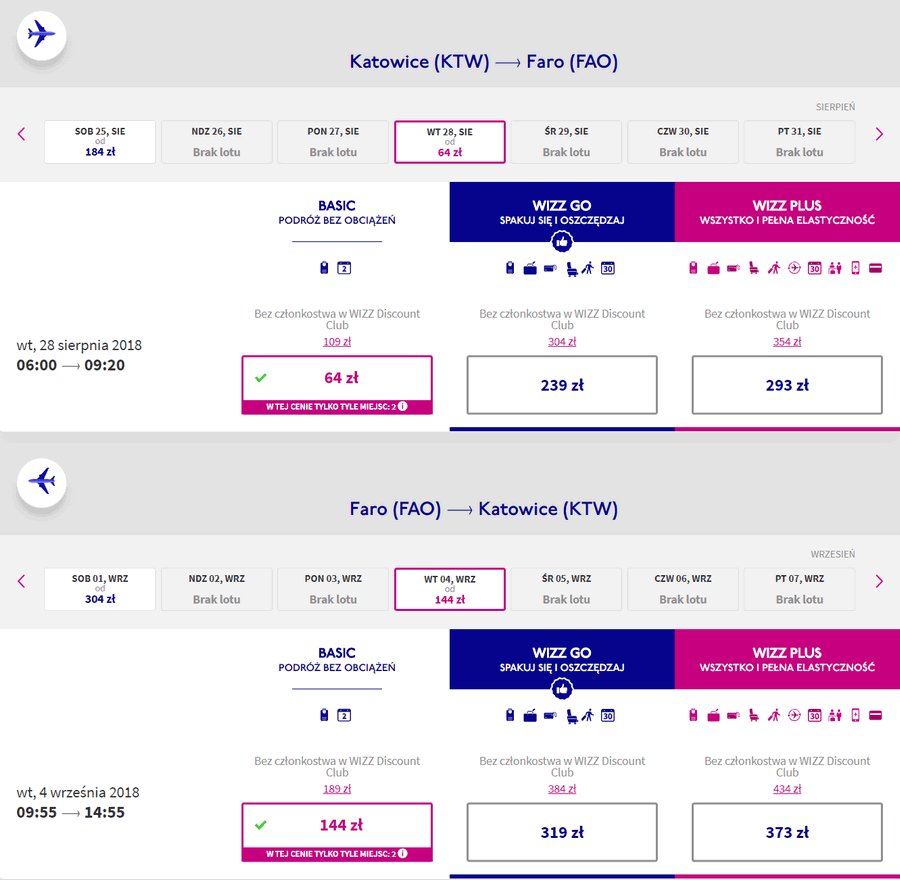Choose return date SOB 01, WRZ 304 zł
900x880 pixels.
tap(100, 589)
